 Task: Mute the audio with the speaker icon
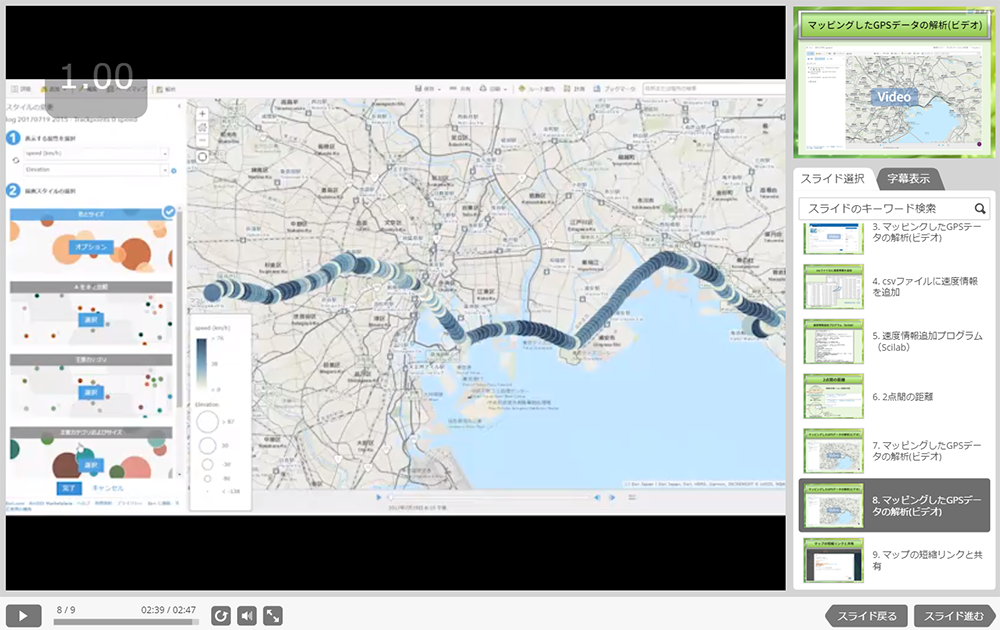pyautogui.click(x=247, y=615)
